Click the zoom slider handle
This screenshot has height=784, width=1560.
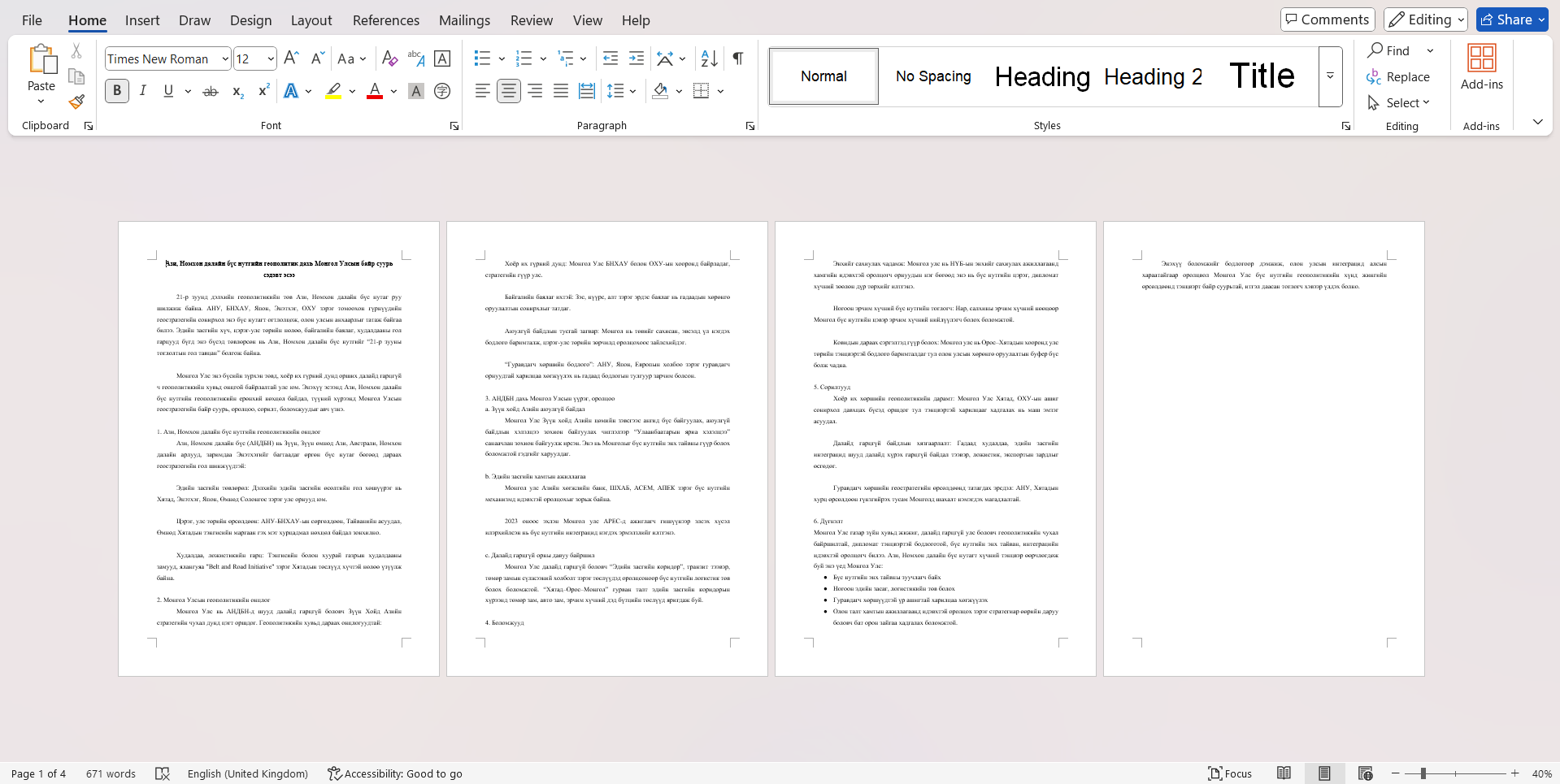[1423, 773]
